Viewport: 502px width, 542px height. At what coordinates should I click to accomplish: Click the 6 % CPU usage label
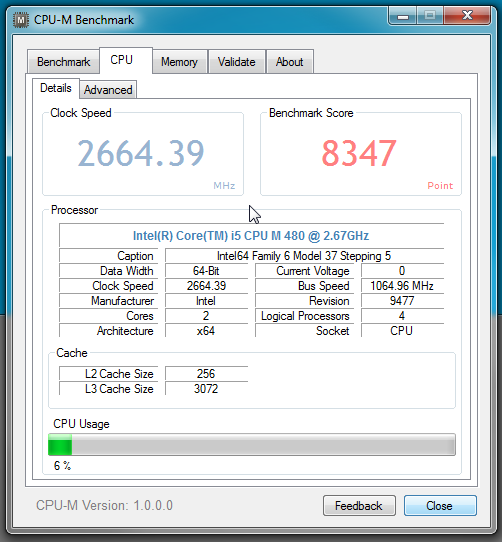click(x=62, y=466)
